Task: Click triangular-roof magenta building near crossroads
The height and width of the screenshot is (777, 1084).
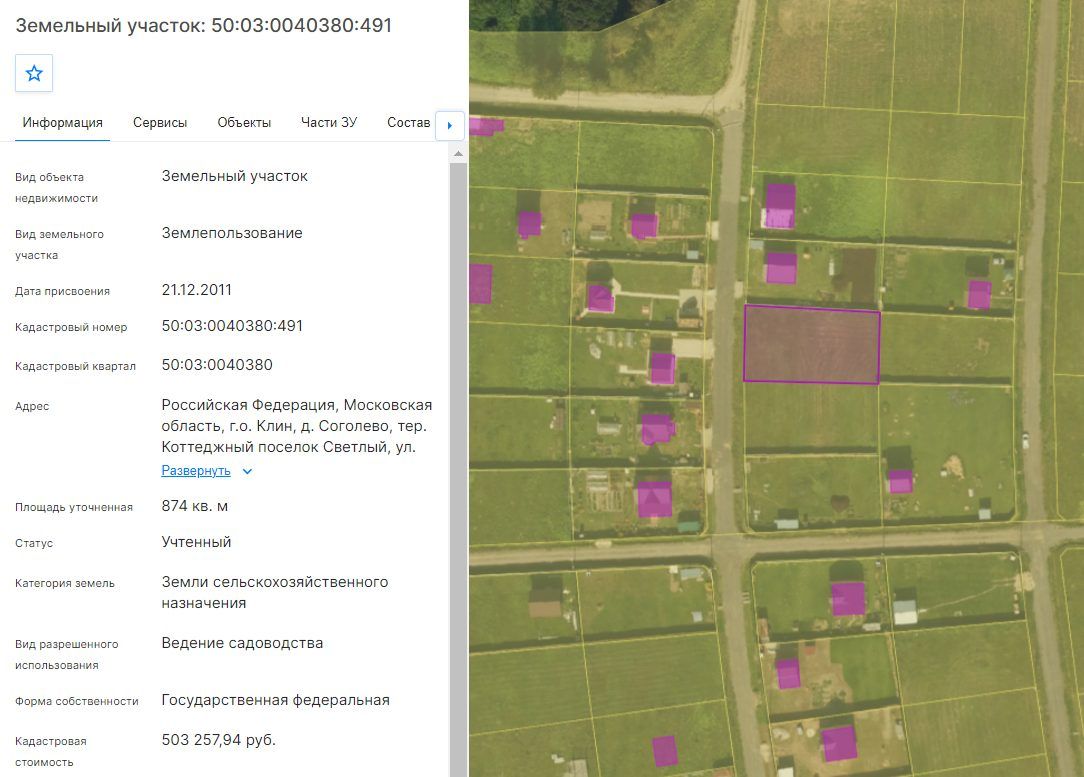Action: (x=654, y=498)
